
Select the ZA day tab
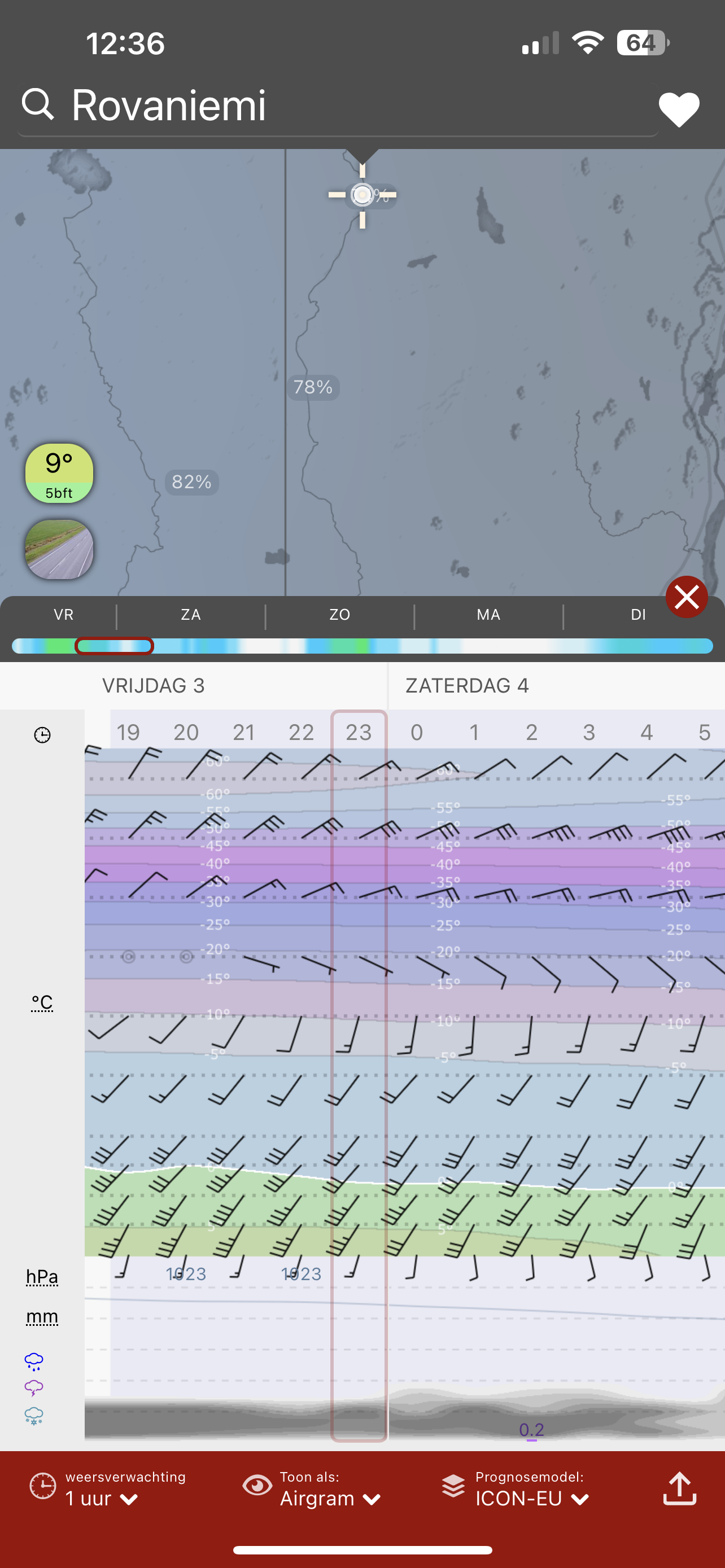point(190,615)
